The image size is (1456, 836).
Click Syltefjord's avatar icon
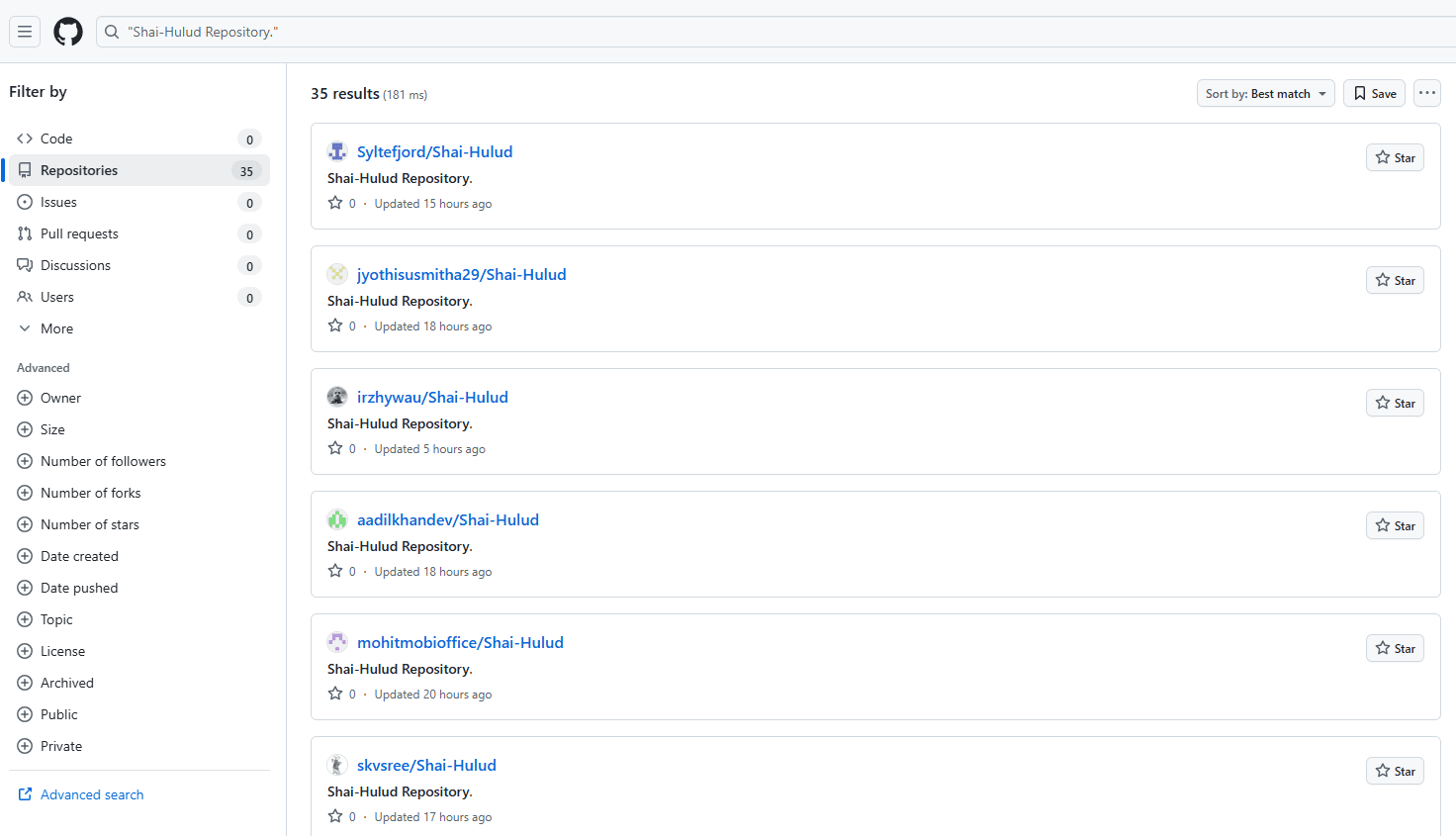pos(337,151)
